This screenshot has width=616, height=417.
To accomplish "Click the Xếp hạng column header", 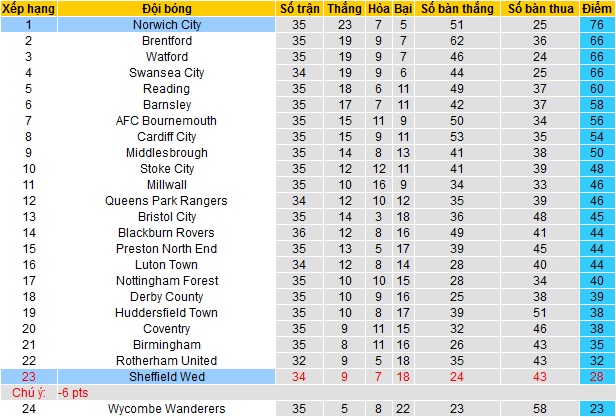I will pos(29,8).
